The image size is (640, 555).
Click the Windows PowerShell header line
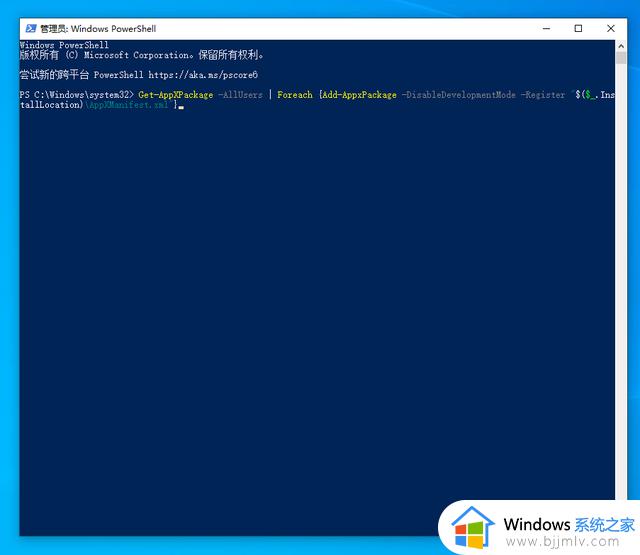[64, 45]
